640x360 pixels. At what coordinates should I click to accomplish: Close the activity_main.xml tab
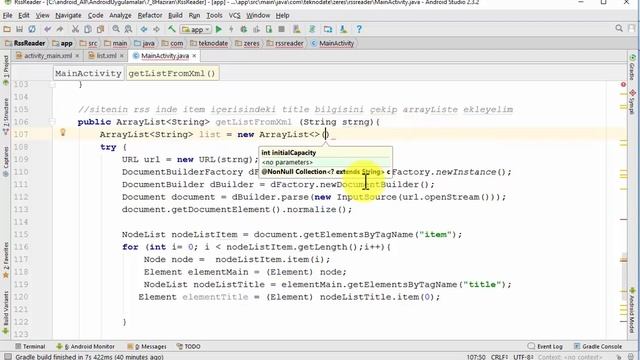(77, 56)
